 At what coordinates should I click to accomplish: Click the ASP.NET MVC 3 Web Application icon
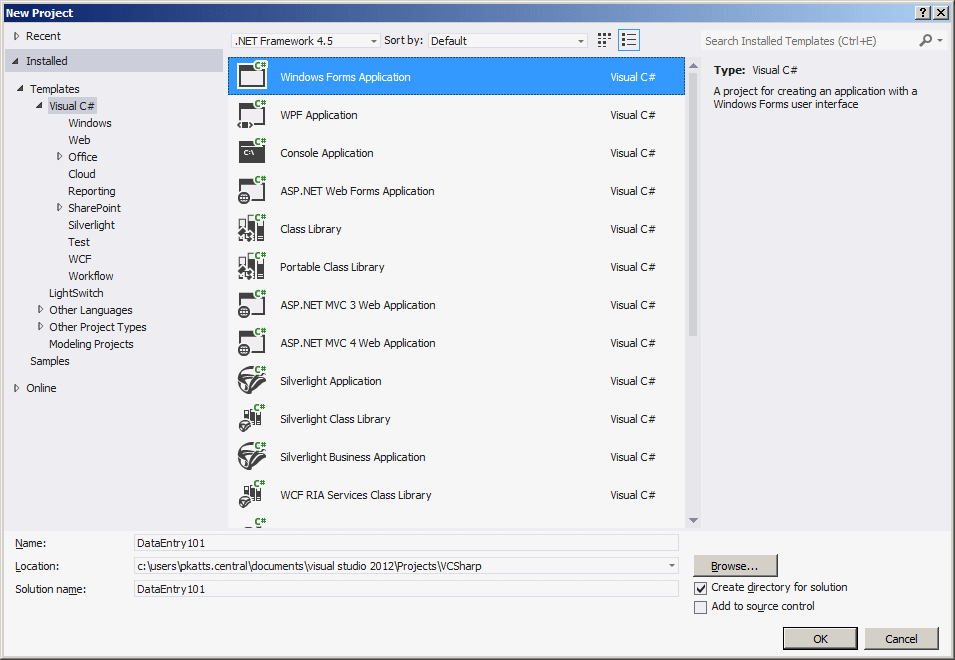click(252, 304)
